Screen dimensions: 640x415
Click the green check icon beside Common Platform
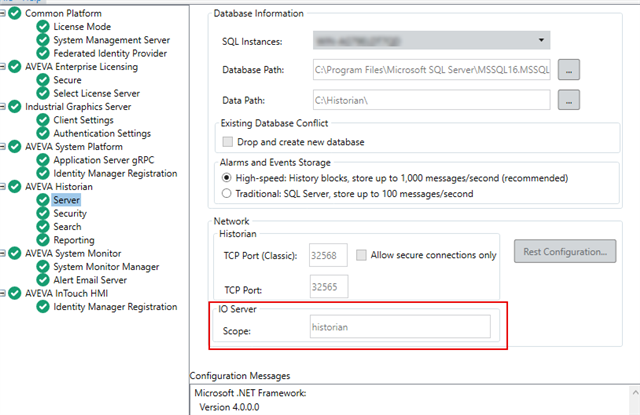tap(15, 13)
